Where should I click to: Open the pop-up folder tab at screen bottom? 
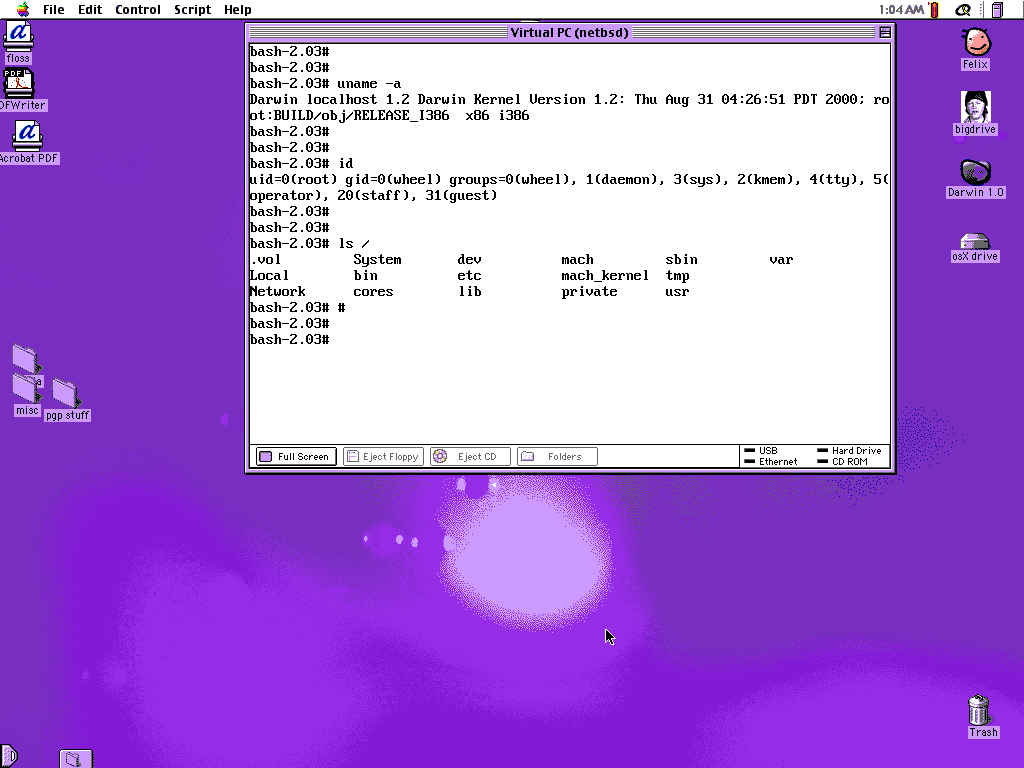point(76,758)
